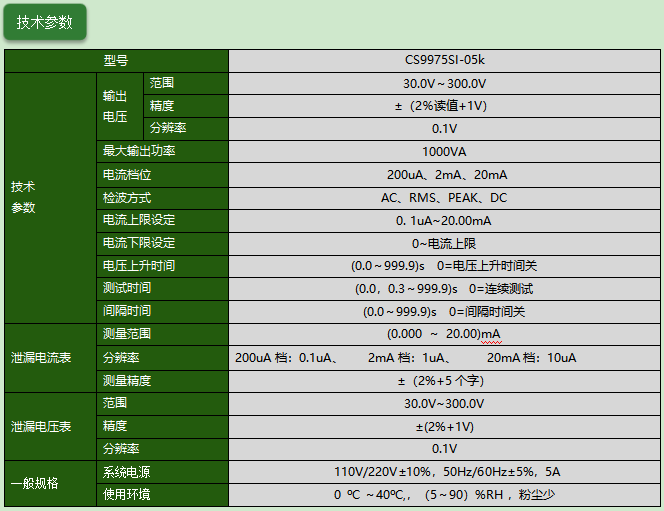The image size is (664, 511).
Task: Click output voltage range 30.0V ~ 300.0V
Action: click(444, 83)
